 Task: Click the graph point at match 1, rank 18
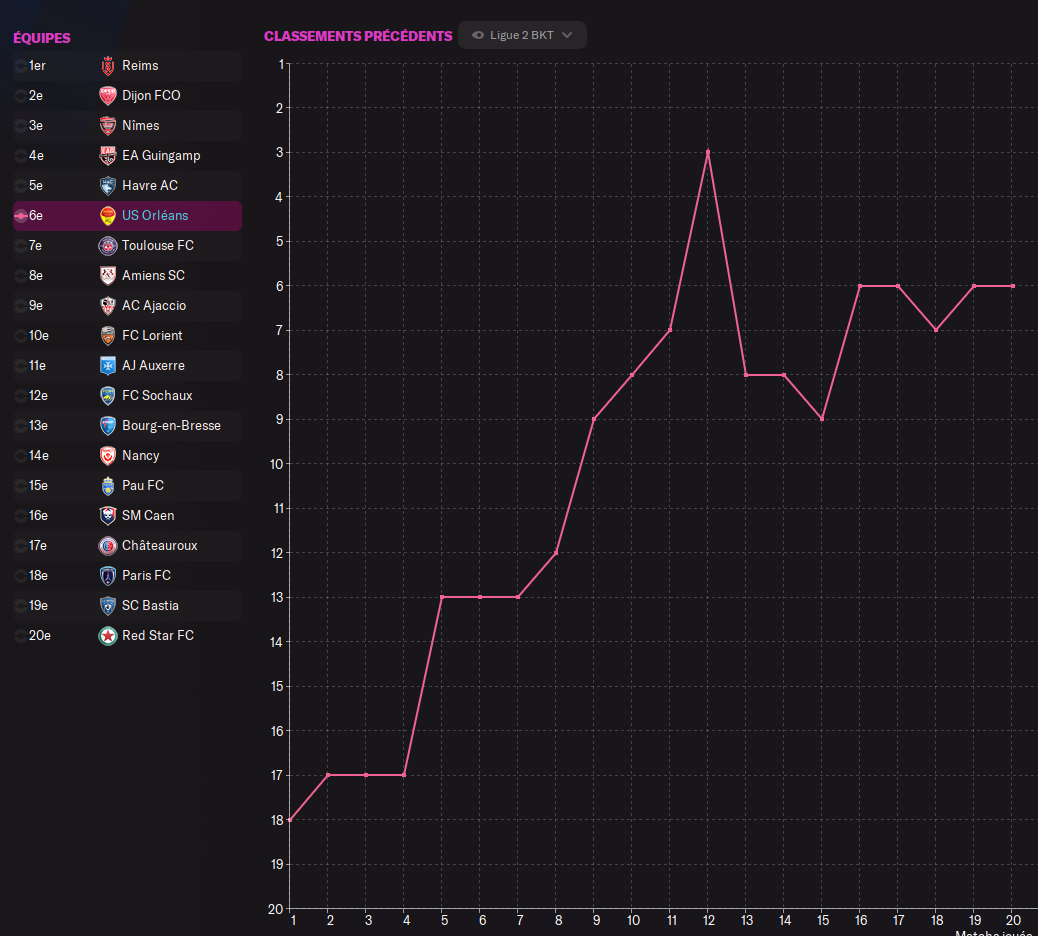point(290,820)
